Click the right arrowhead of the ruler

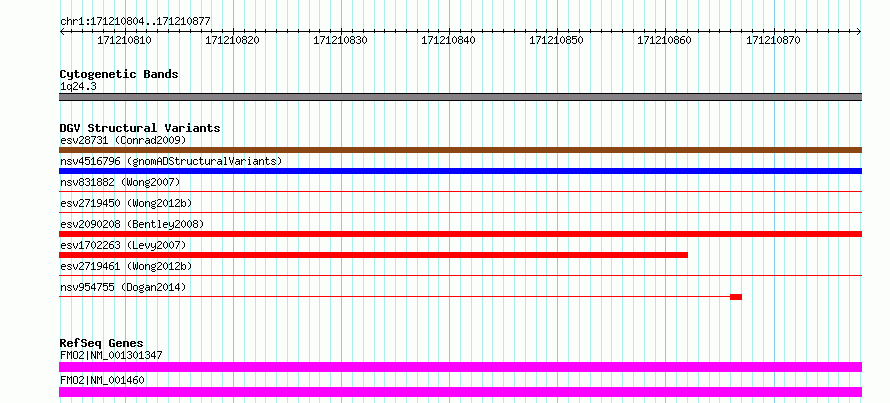tap(858, 32)
